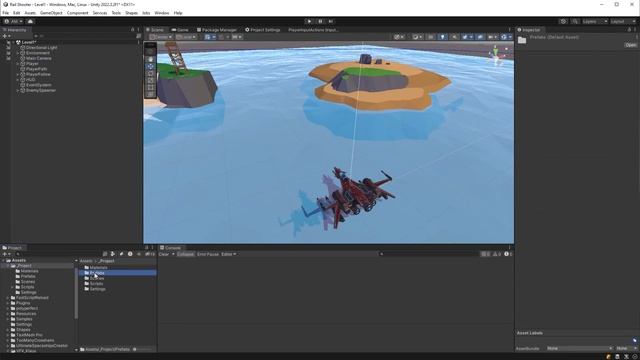Open the Layout dropdown
The width and height of the screenshot is (640, 360).
623,21
